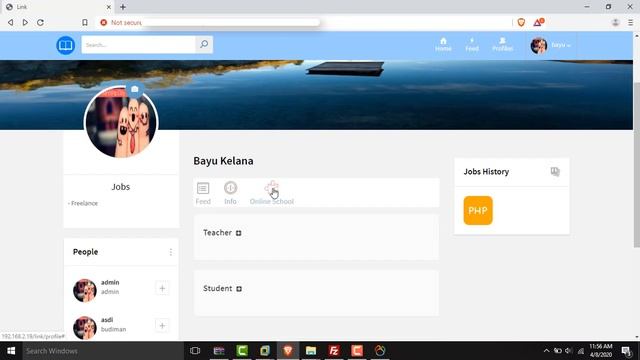Screen dimensions: 640x360
Task: Click the asdi user name
Action: click(107, 320)
